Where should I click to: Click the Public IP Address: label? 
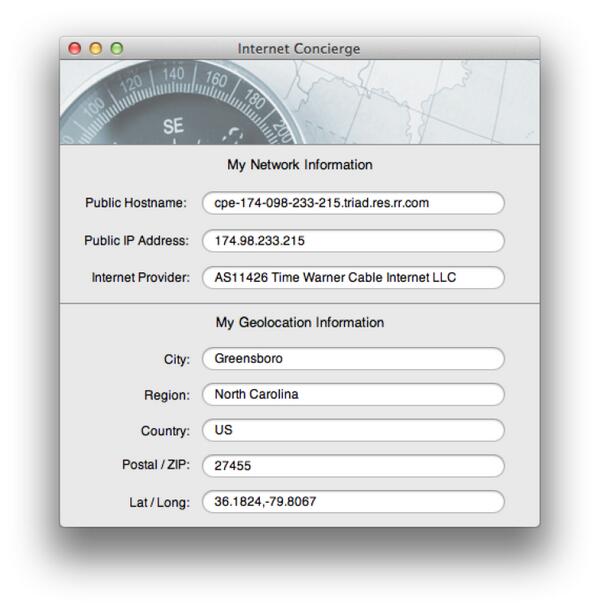[x=137, y=240]
